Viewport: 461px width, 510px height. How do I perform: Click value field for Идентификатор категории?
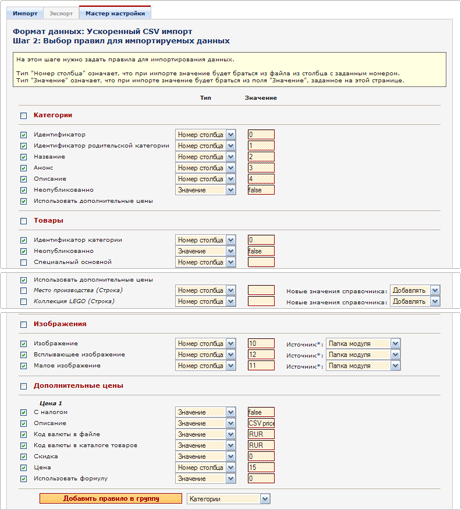click(x=261, y=240)
